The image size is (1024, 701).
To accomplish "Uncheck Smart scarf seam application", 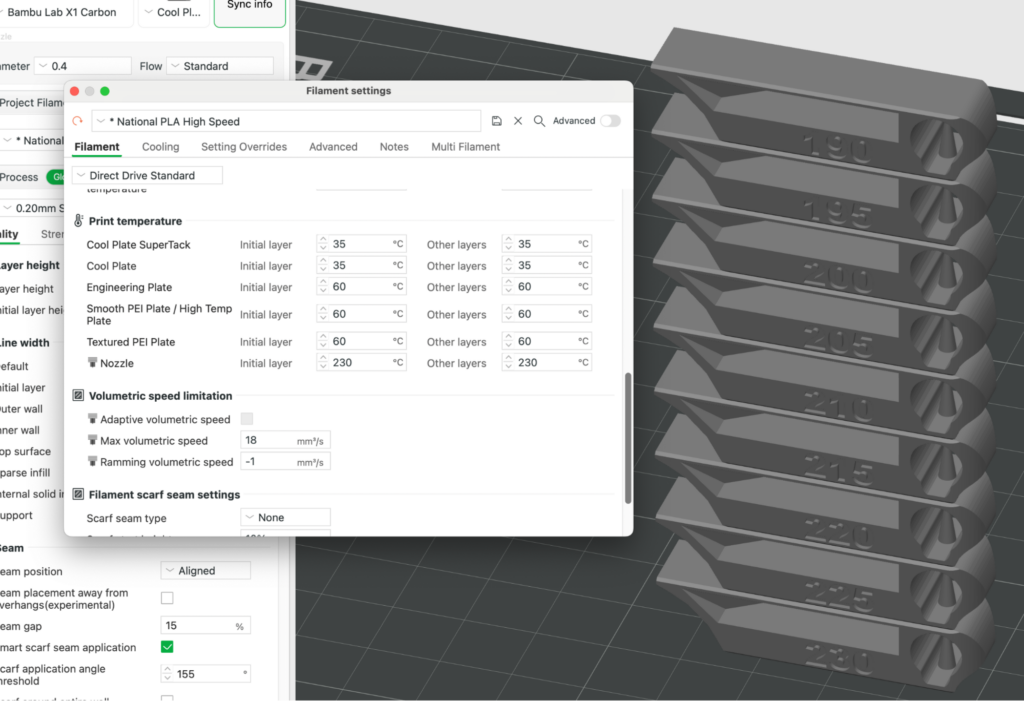I will pyautogui.click(x=167, y=647).
